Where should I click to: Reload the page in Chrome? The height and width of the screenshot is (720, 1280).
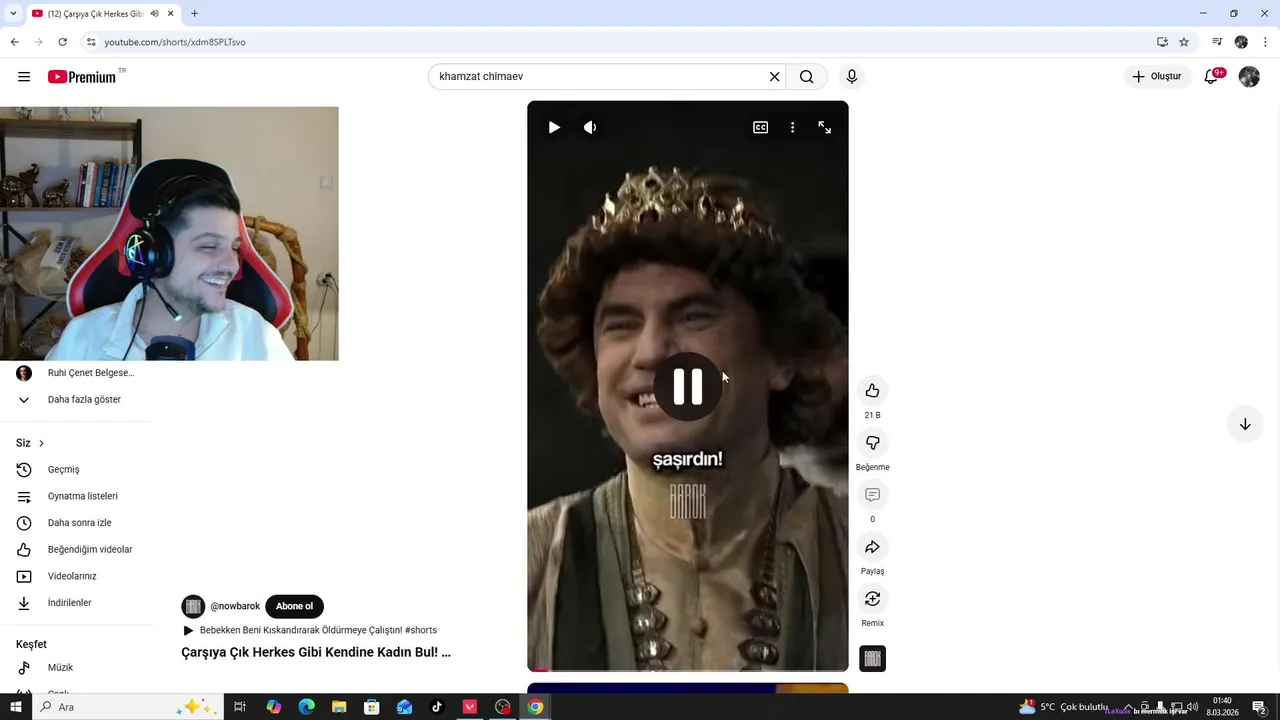(62, 42)
